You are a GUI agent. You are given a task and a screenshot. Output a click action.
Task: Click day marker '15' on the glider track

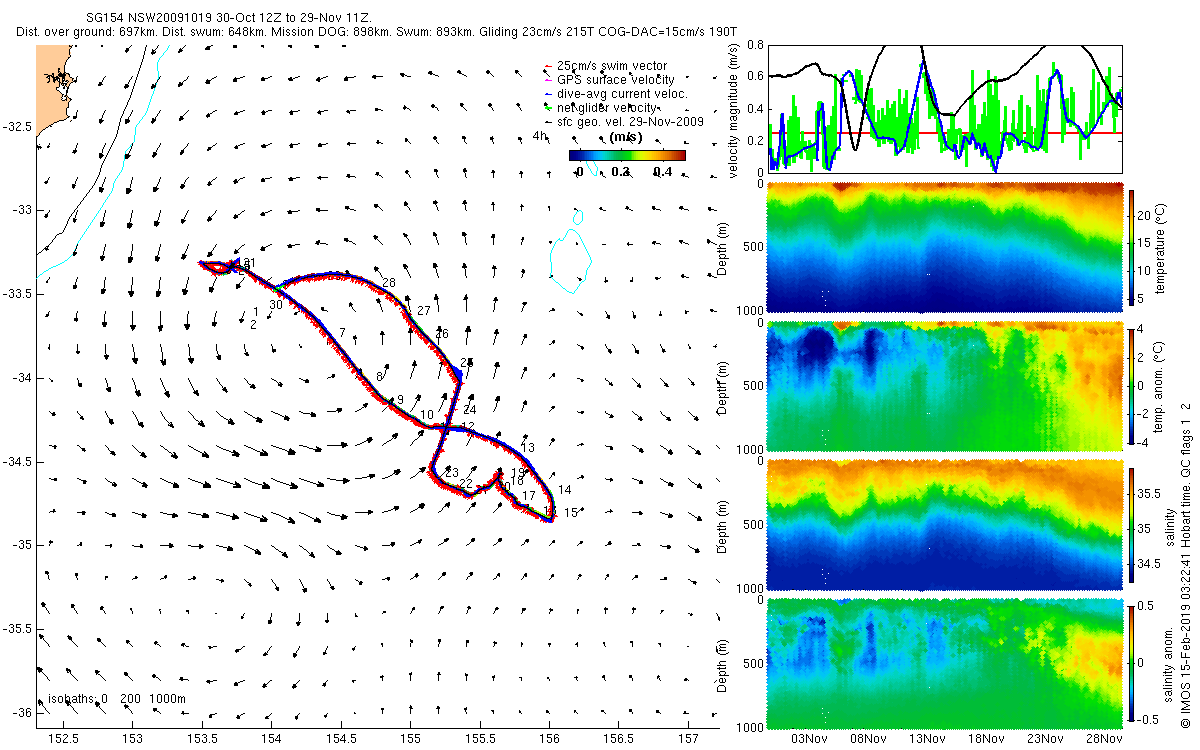click(x=571, y=513)
